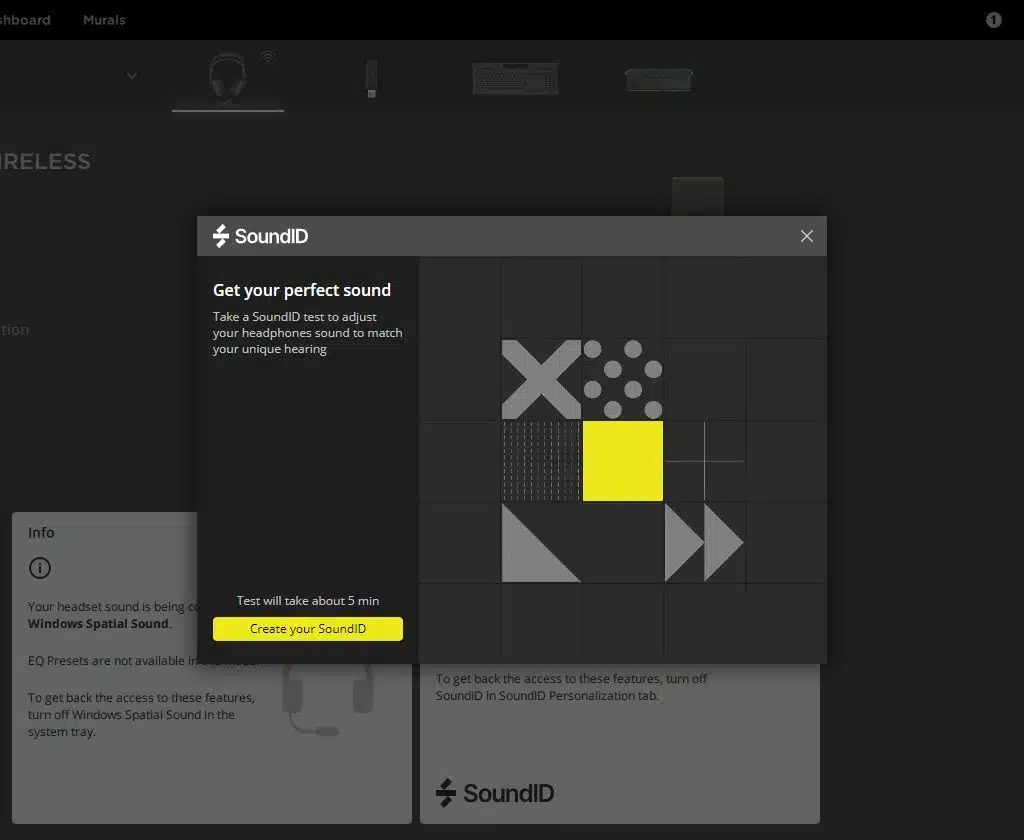Click the fast-forward double arrow tile
This screenshot has width=1024, height=840.
pos(704,542)
